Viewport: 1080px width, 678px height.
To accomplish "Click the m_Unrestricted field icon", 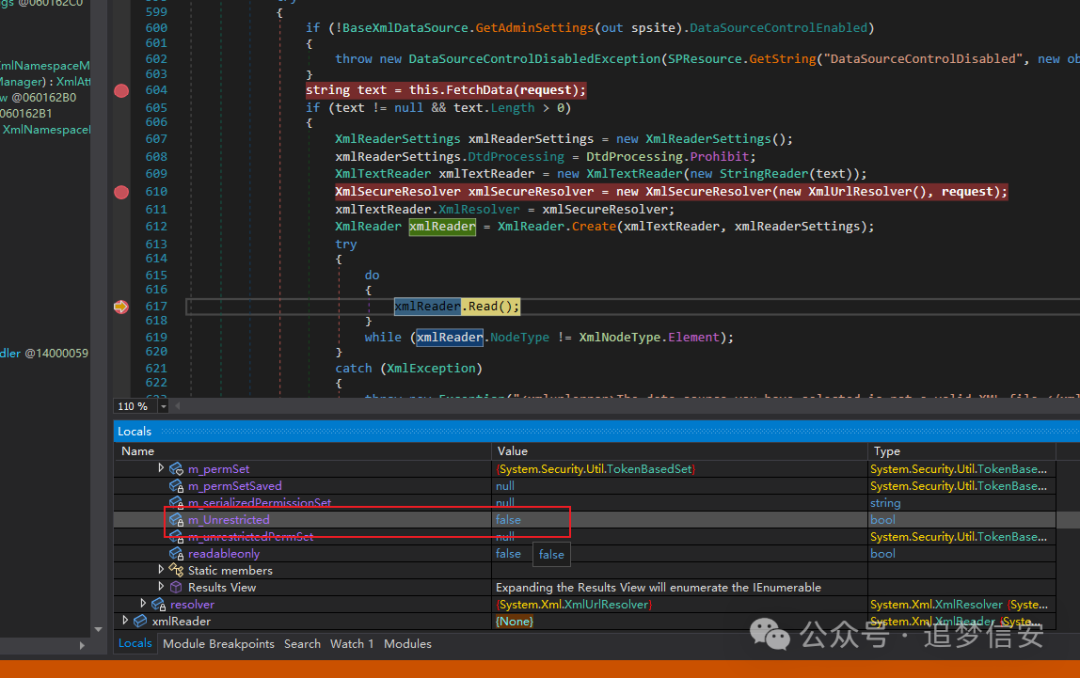I will pos(176,520).
